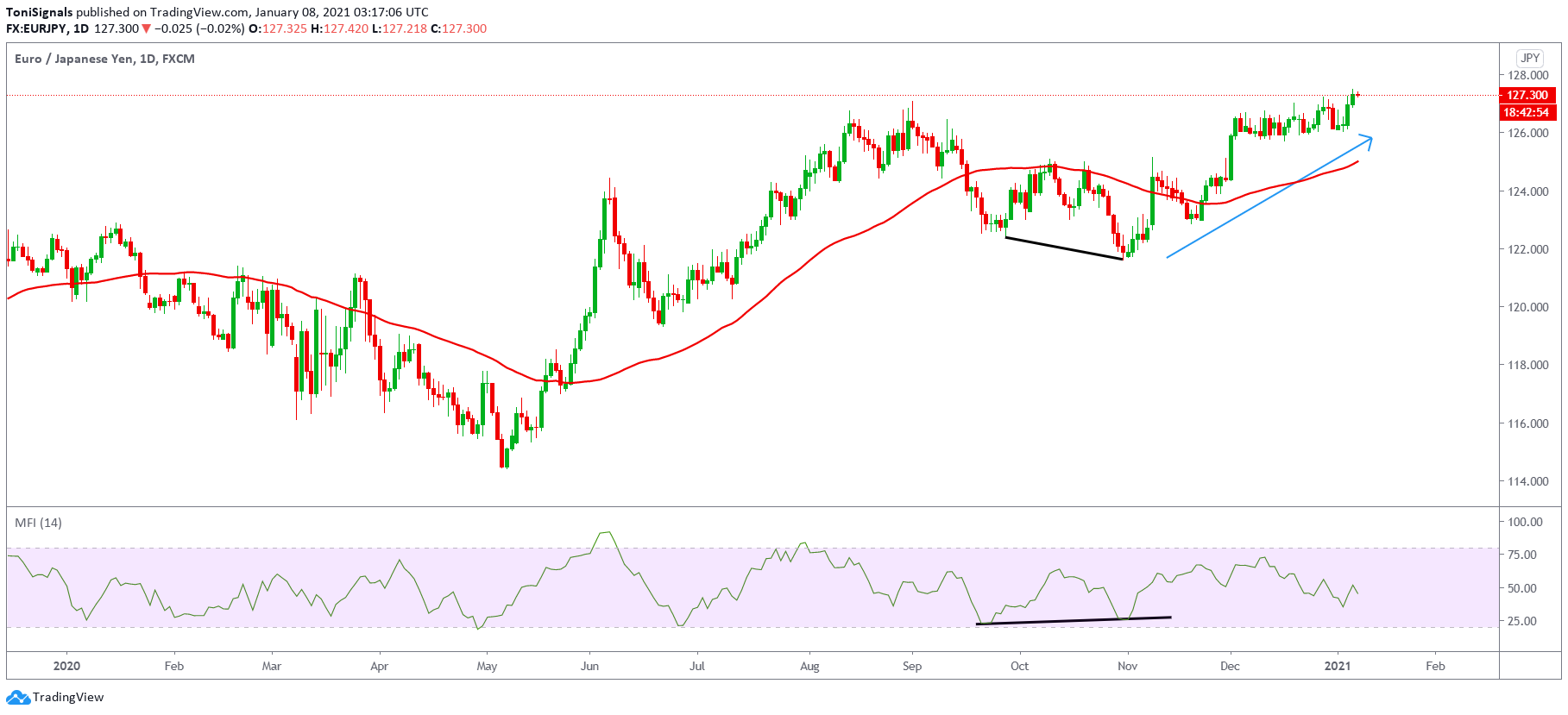Click the 2020 marker on time axis

click(66, 666)
